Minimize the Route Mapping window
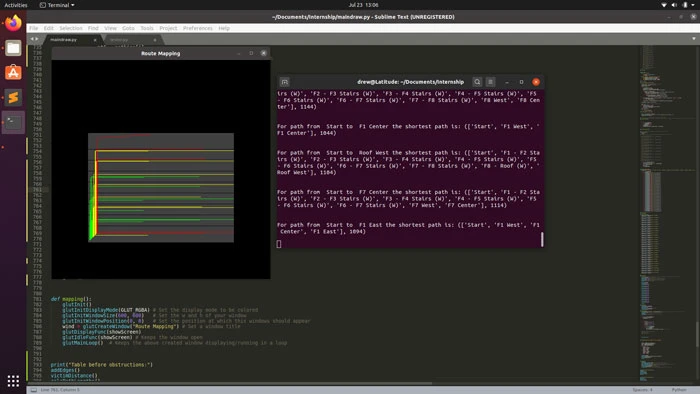 pos(239,53)
